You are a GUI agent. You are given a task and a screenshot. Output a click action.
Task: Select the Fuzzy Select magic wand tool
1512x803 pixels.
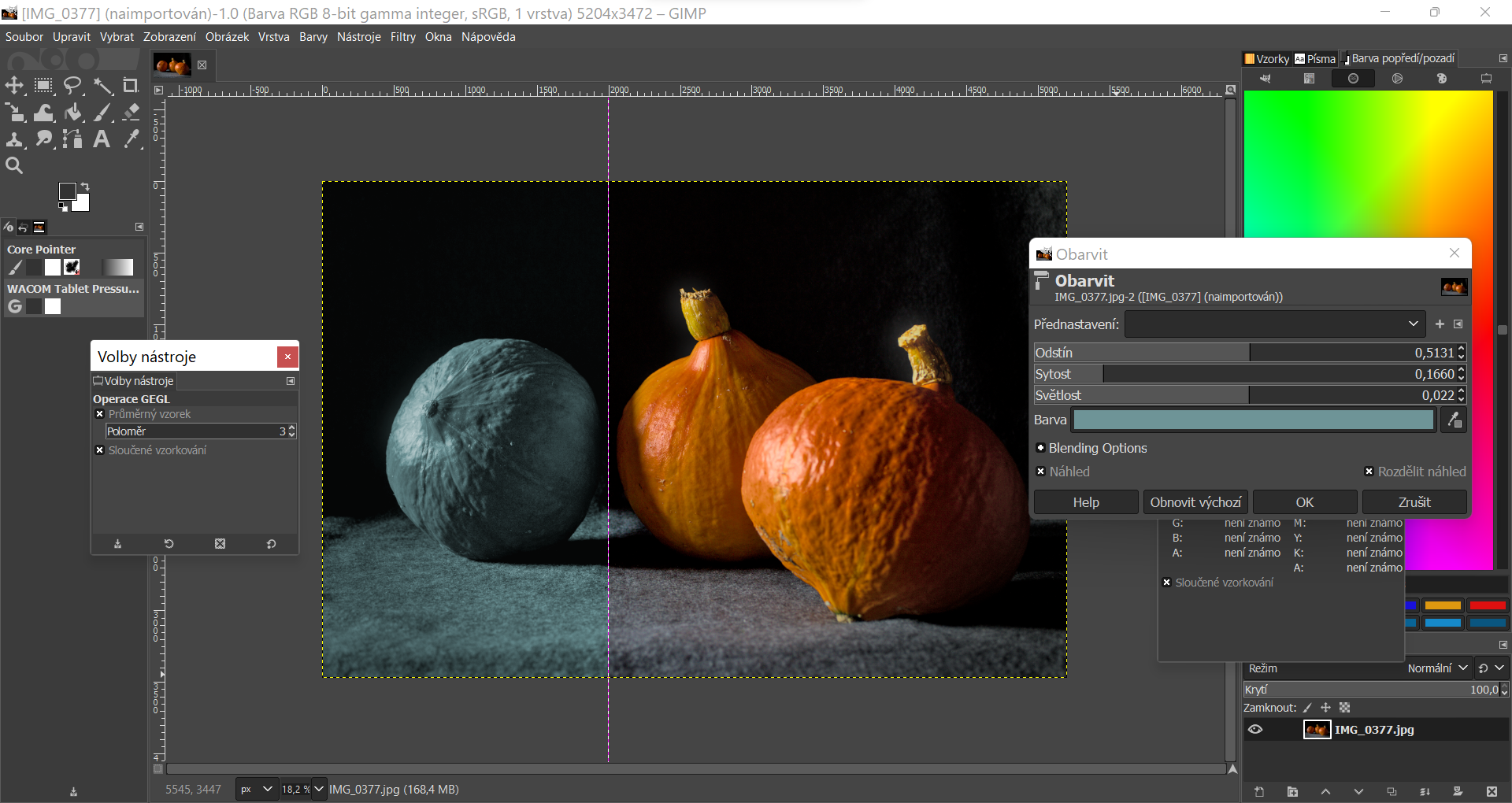(102, 86)
